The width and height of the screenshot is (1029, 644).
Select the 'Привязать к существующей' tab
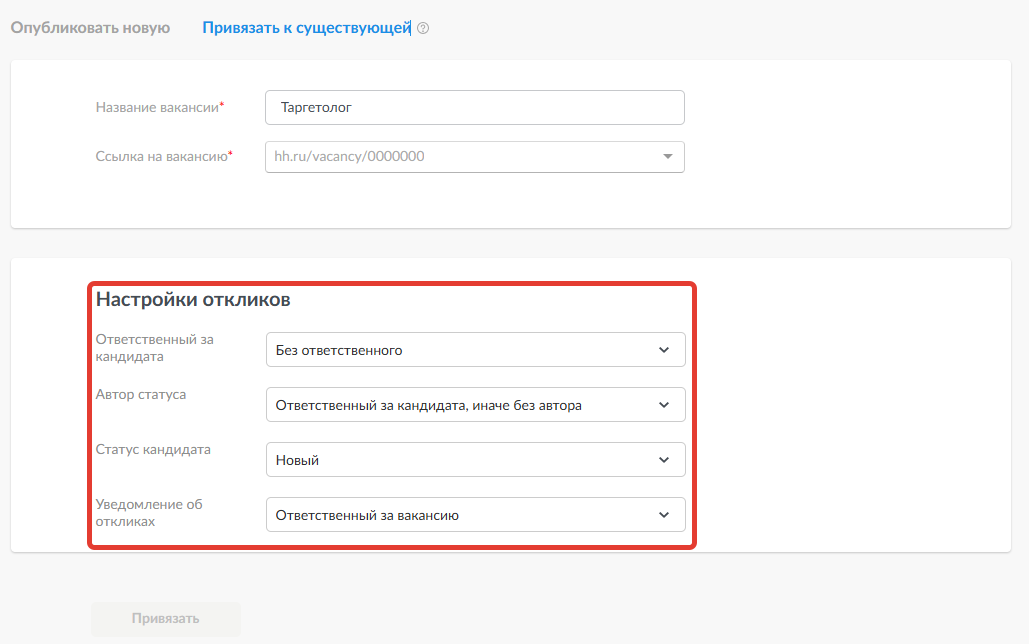click(x=306, y=28)
